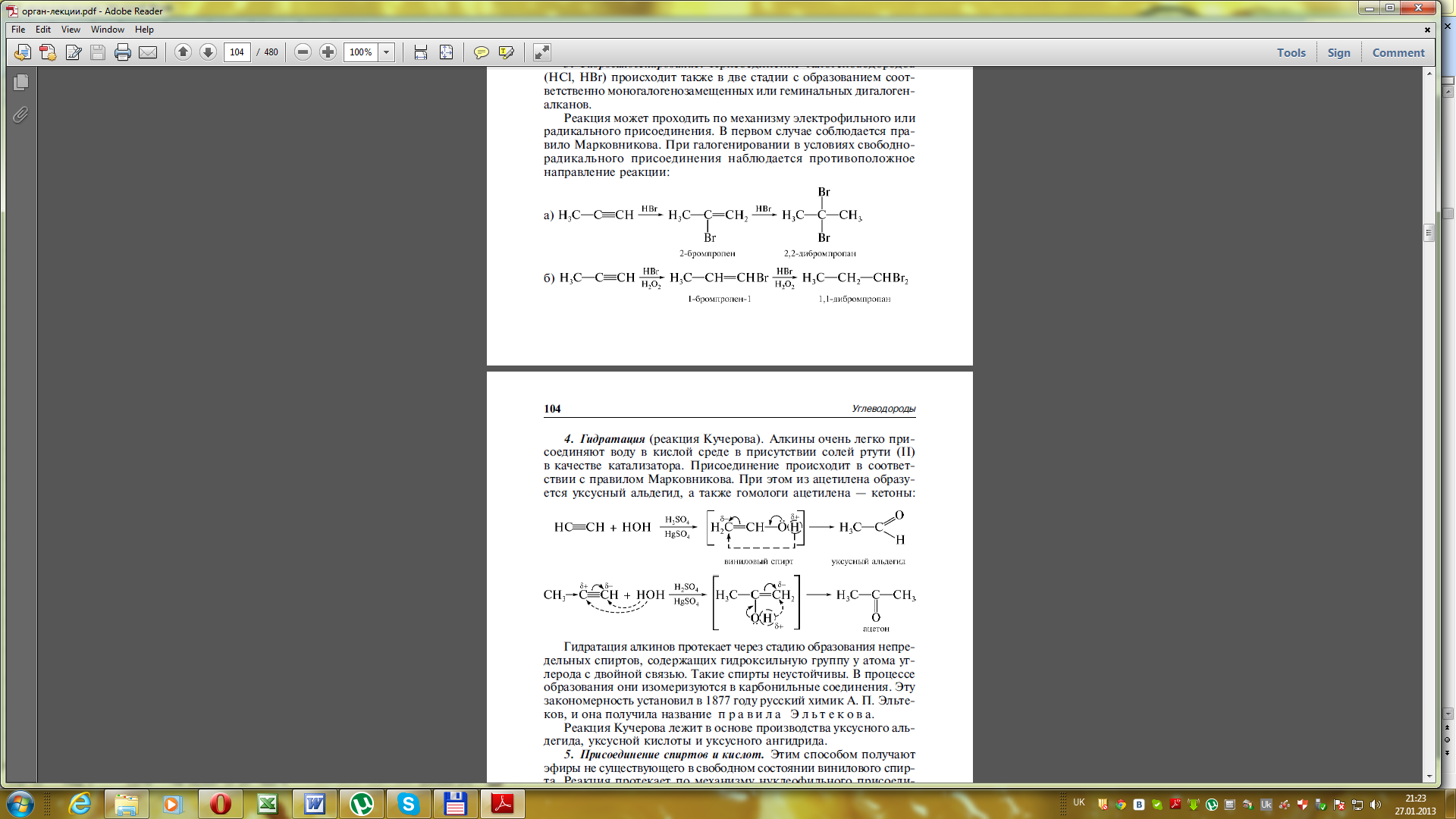Toggle Read Mode expand arrows icon
1456x819 pixels.
[x=541, y=52]
